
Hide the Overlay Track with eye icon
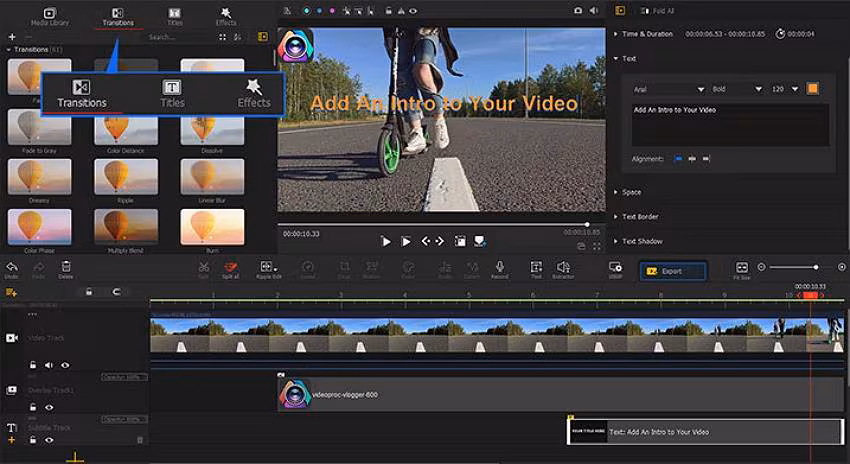point(49,407)
